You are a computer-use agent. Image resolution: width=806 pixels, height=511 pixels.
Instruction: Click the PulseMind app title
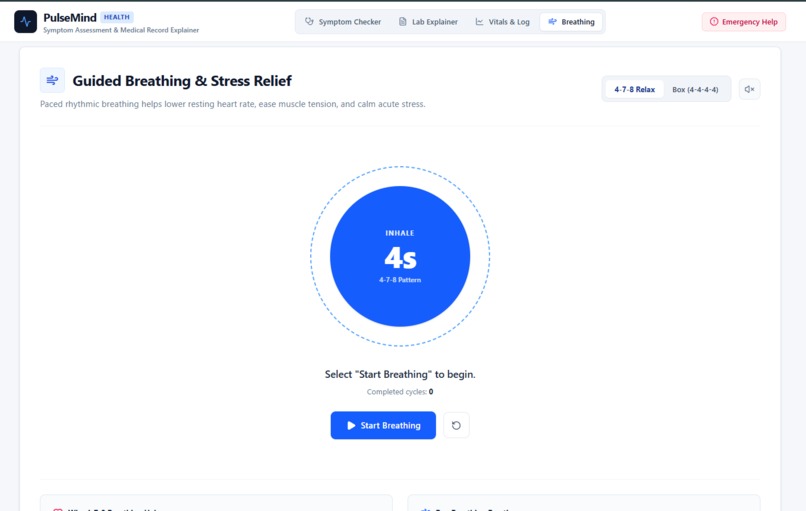point(70,17)
